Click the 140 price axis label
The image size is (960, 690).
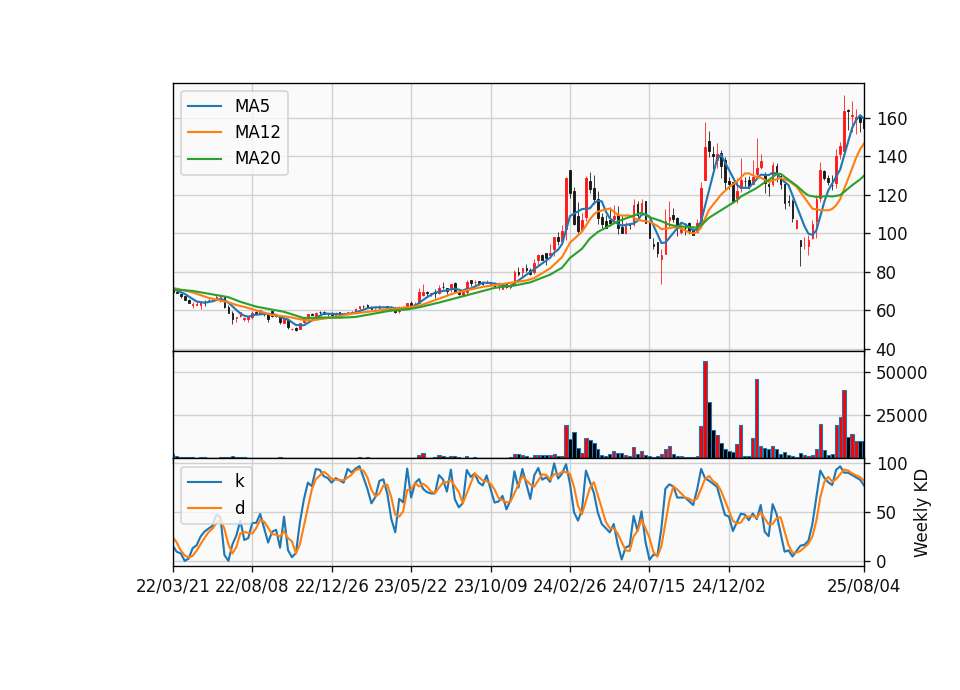coord(891,157)
